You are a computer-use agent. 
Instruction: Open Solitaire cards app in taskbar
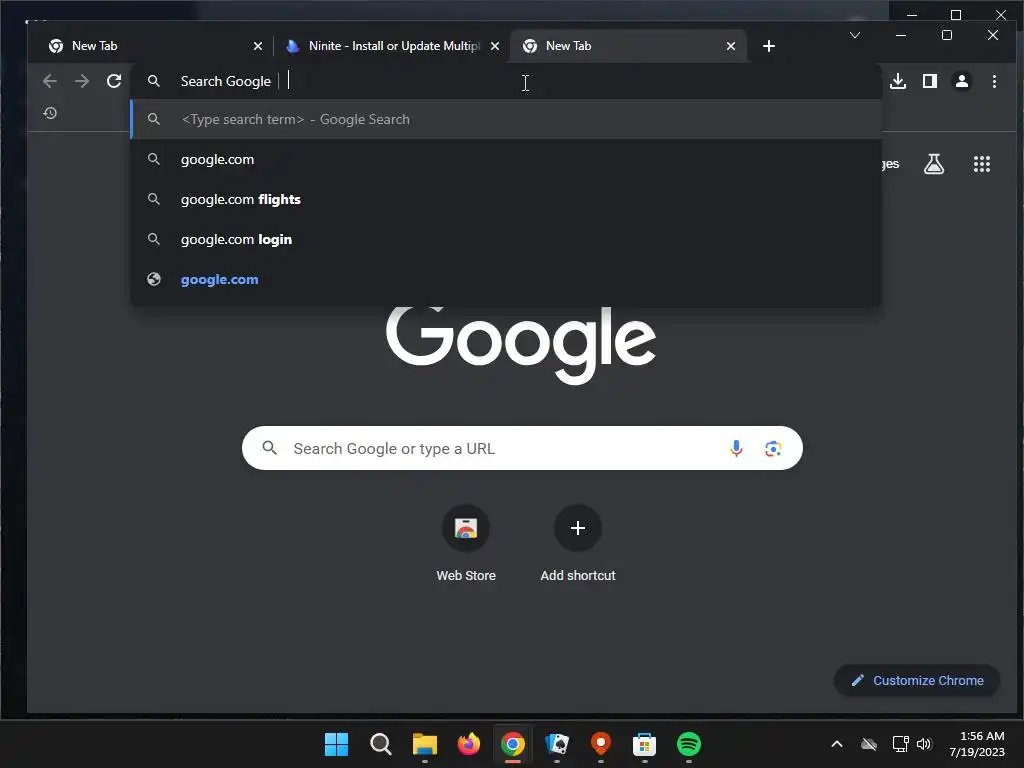(556, 744)
